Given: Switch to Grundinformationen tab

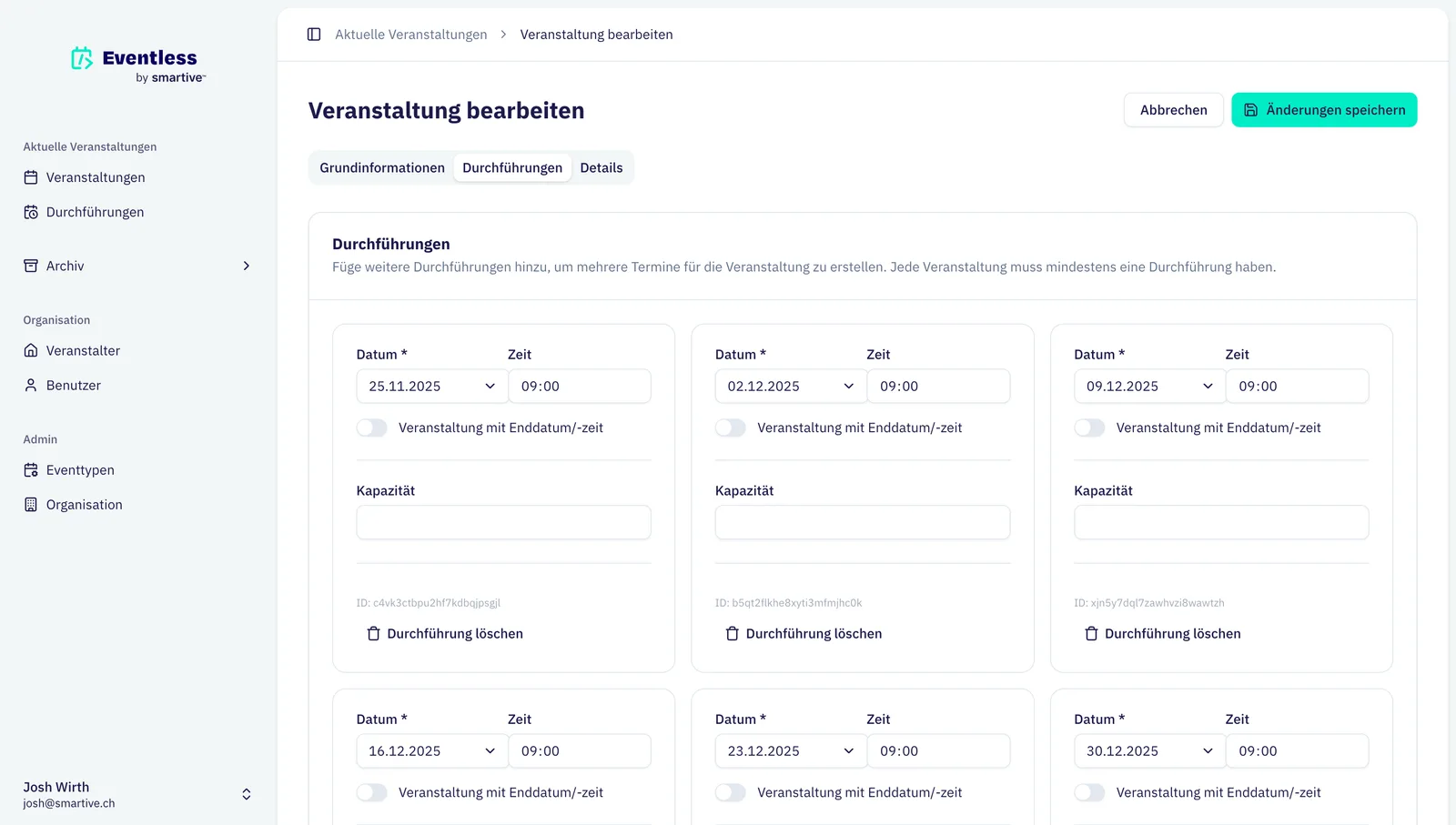Looking at the screenshot, I should click(382, 167).
